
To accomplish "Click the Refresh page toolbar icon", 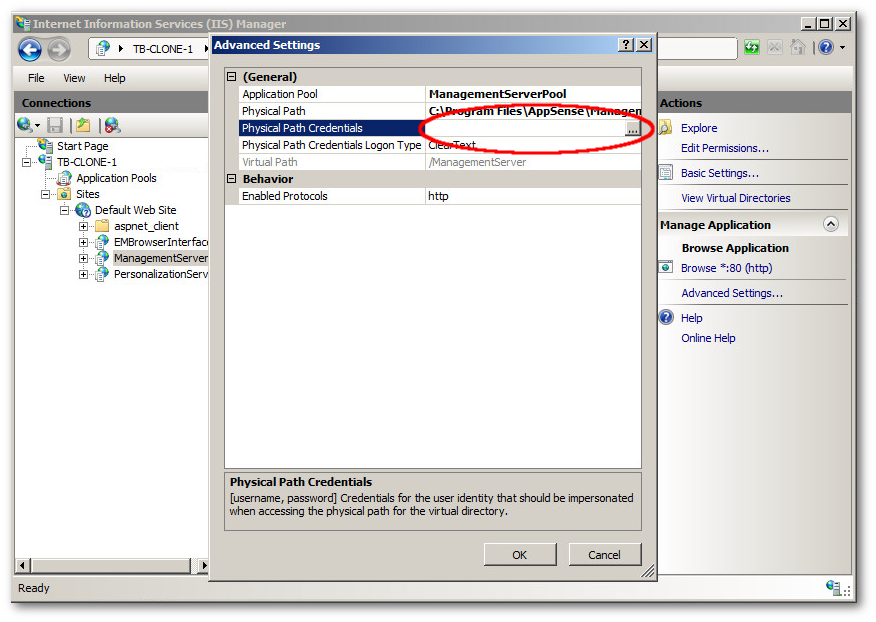I will click(751, 48).
